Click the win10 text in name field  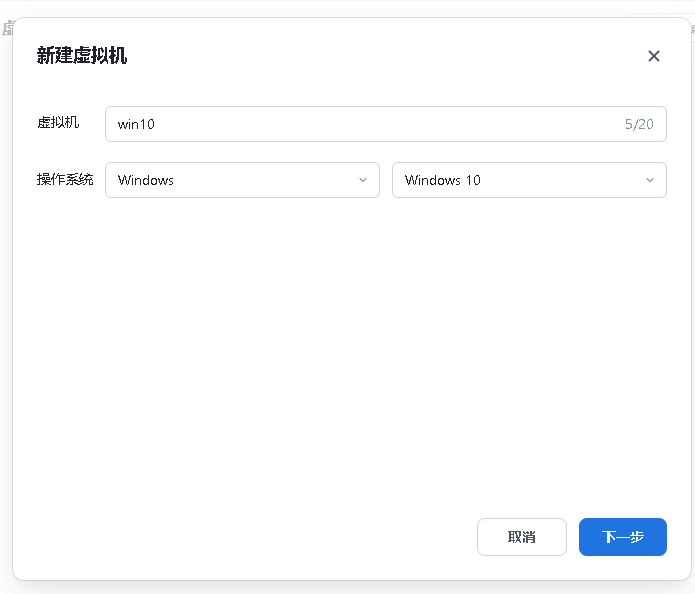pos(136,124)
